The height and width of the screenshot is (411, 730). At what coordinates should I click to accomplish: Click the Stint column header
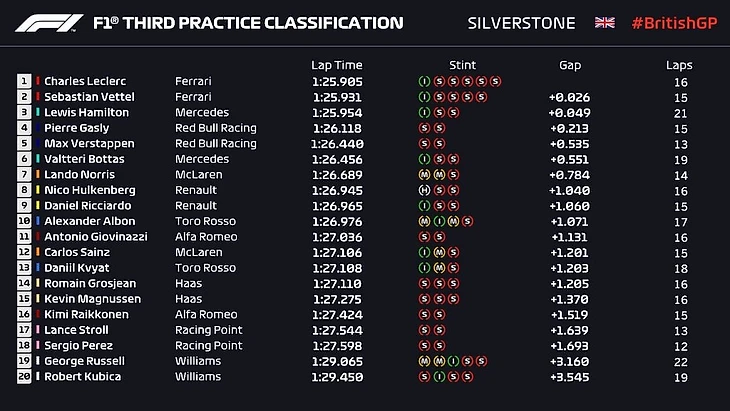coord(463,64)
